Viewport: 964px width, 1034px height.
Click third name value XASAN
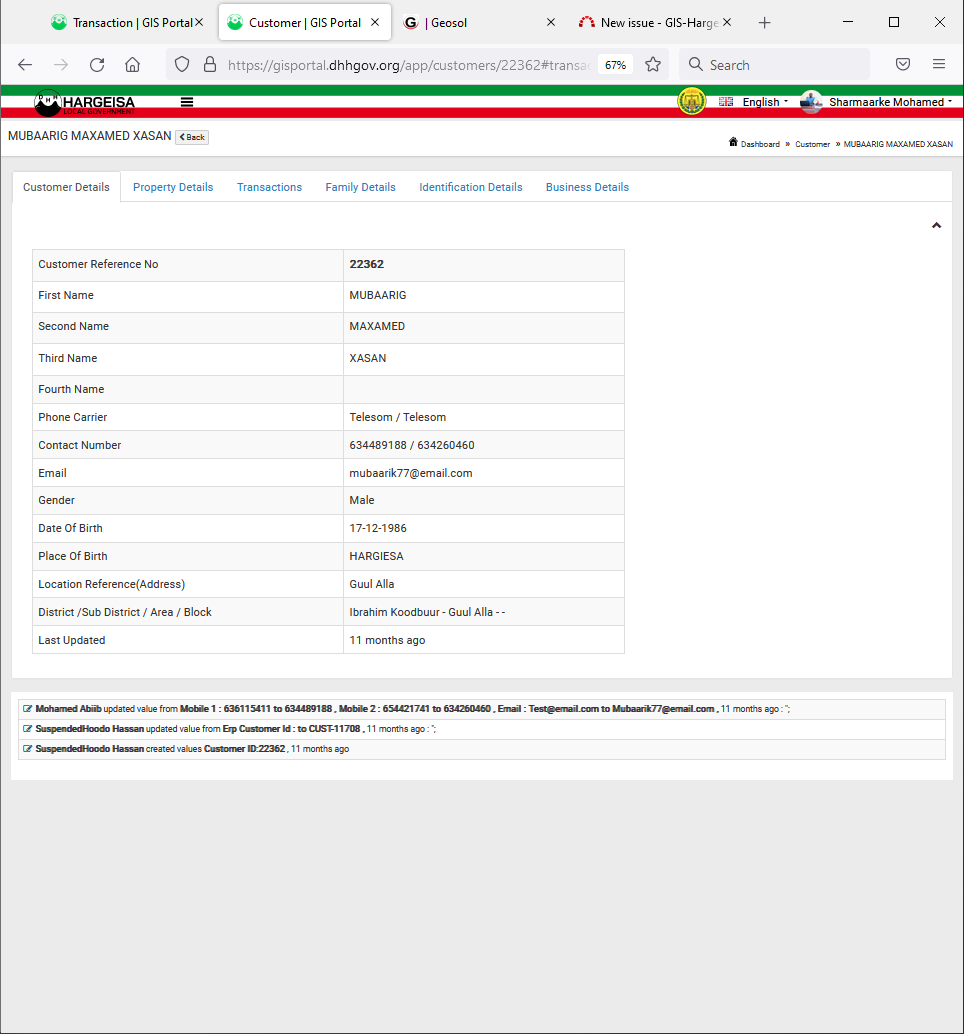pyautogui.click(x=368, y=358)
